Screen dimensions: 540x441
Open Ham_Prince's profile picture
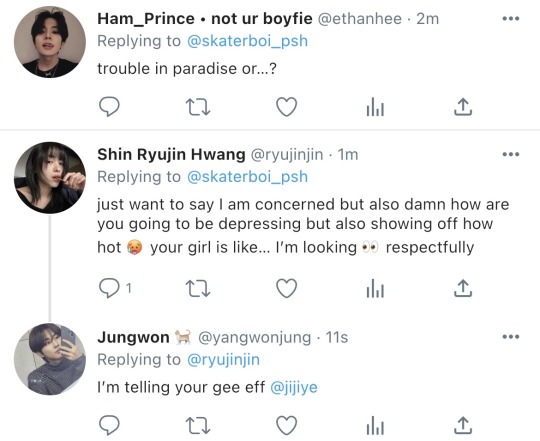(50, 42)
